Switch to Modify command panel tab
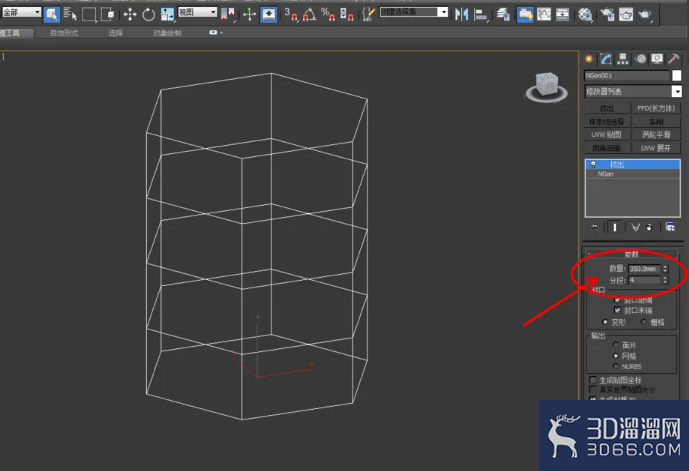Screen dimensions: 689x471 tap(606, 59)
